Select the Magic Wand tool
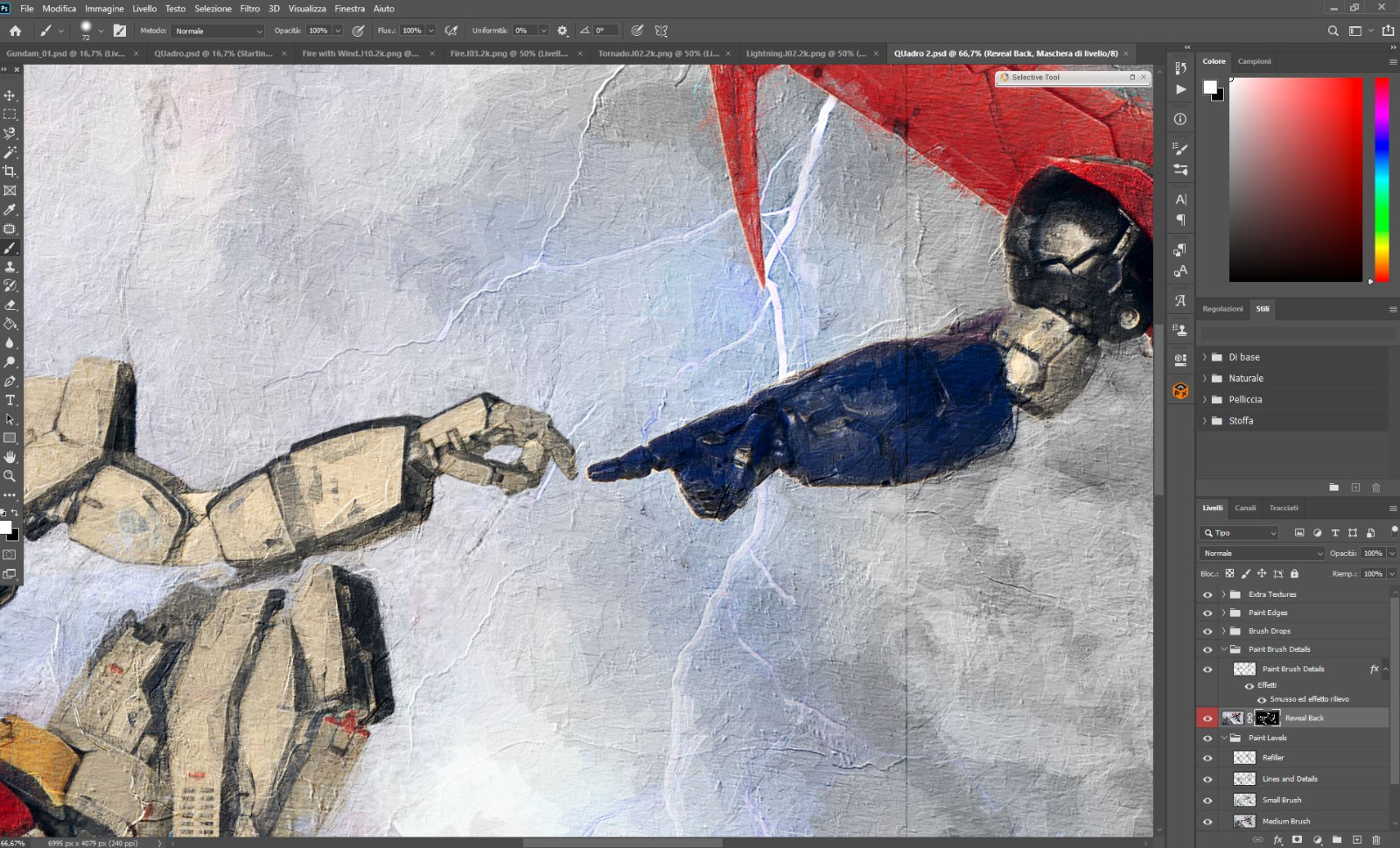This screenshot has height=848, width=1400. click(x=10, y=152)
